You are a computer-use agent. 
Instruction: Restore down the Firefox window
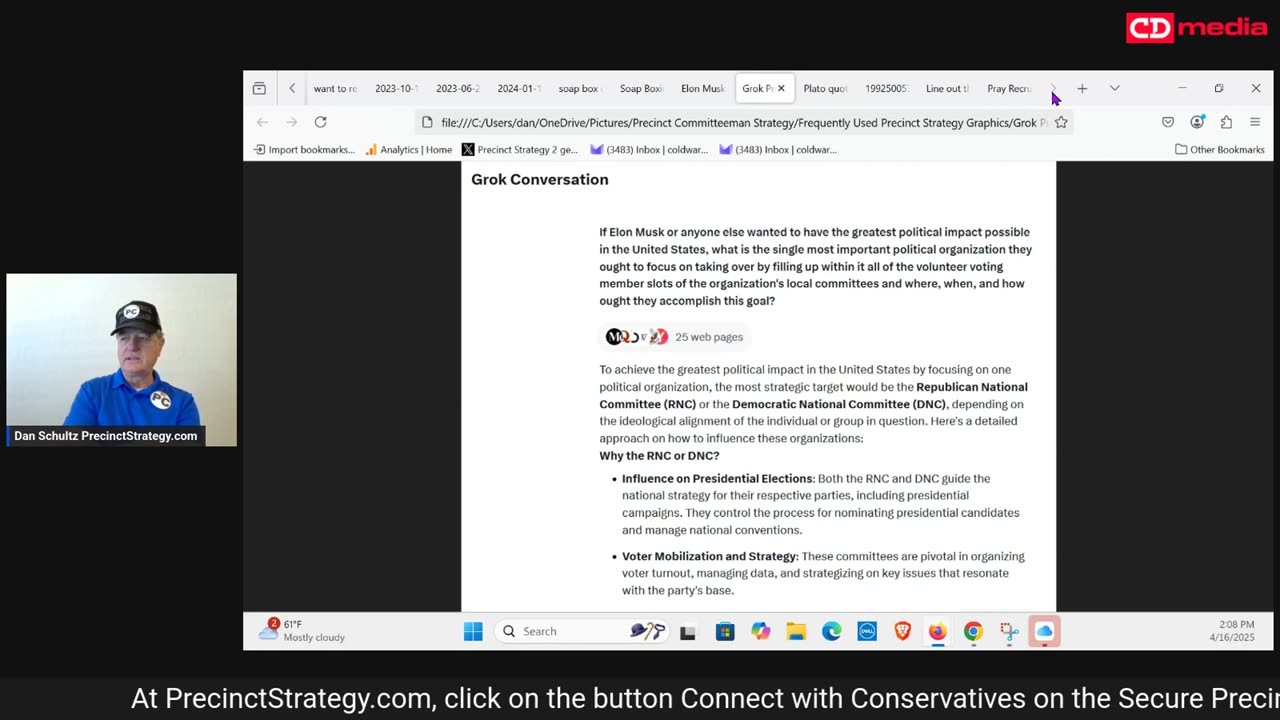[1219, 88]
